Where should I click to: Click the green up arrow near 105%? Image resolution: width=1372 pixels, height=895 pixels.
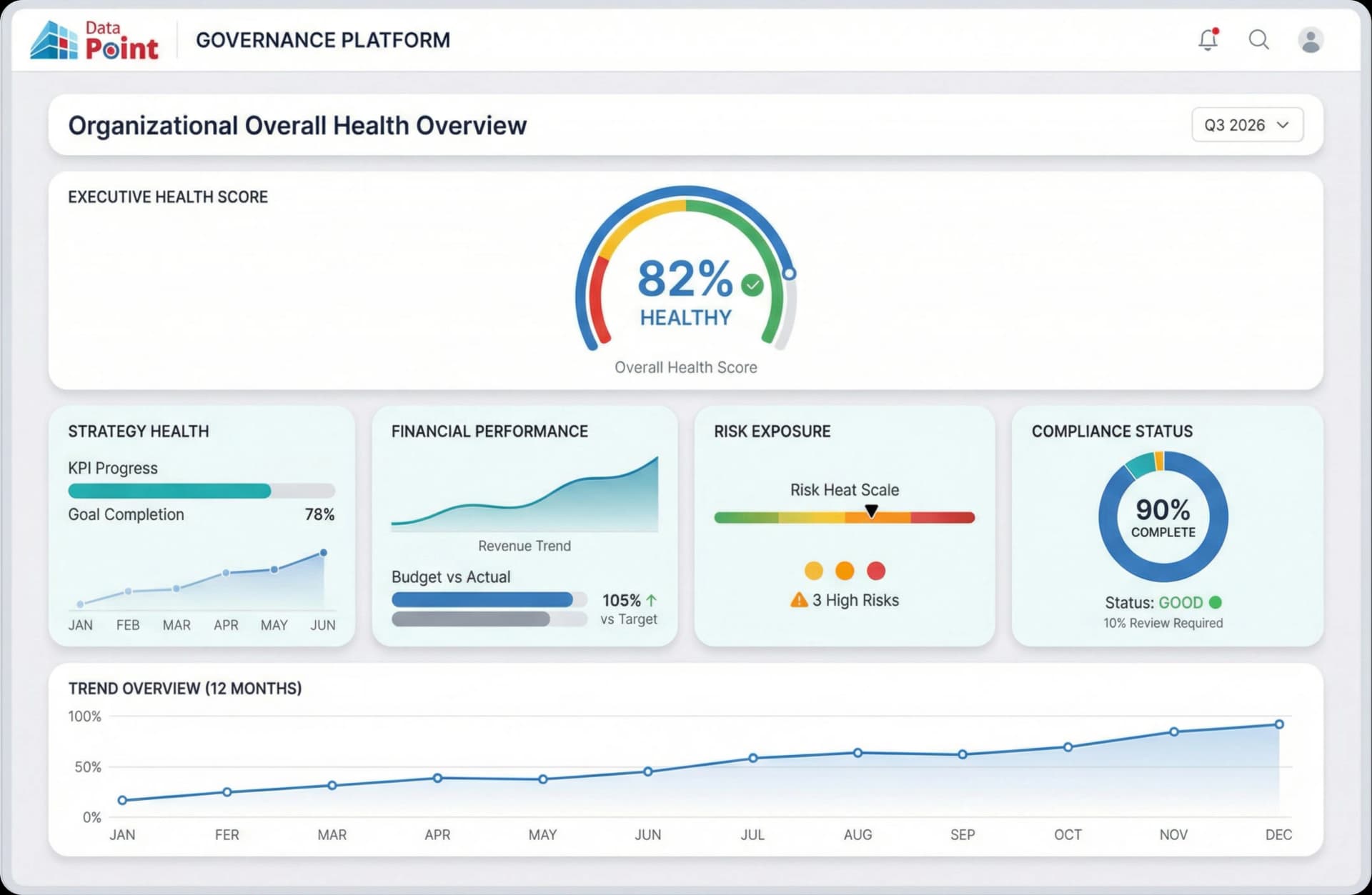pos(651,600)
